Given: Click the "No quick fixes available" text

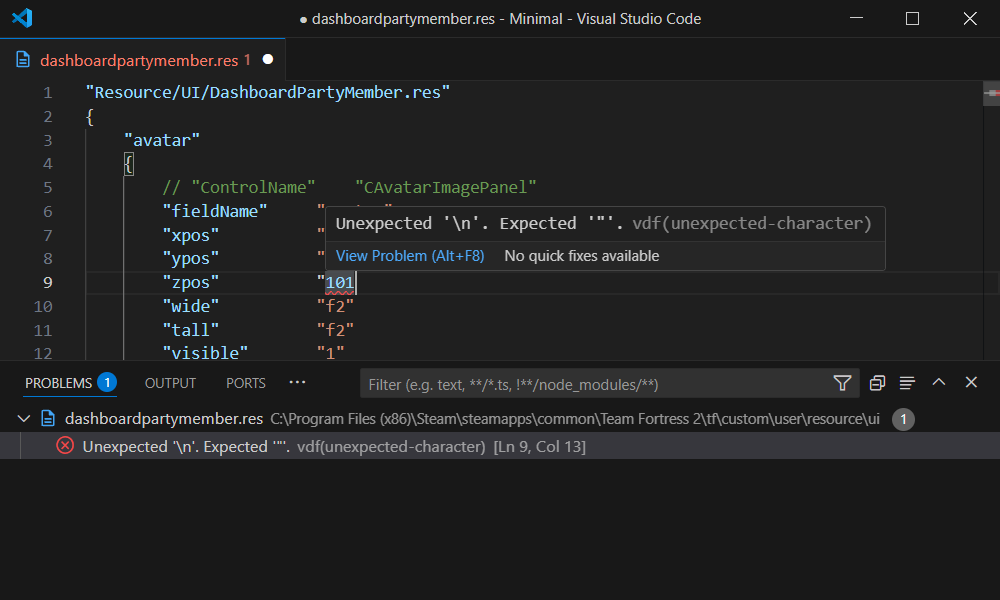Looking at the screenshot, I should 582,256.
